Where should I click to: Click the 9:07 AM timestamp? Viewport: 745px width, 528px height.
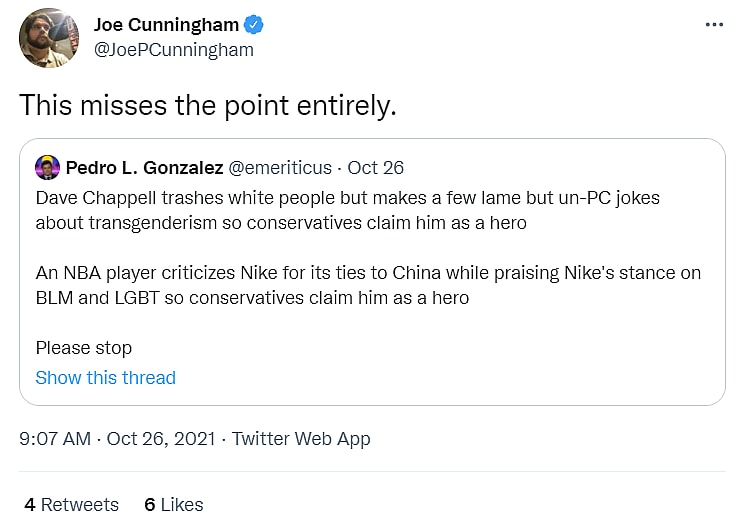[x=55, y=438]
